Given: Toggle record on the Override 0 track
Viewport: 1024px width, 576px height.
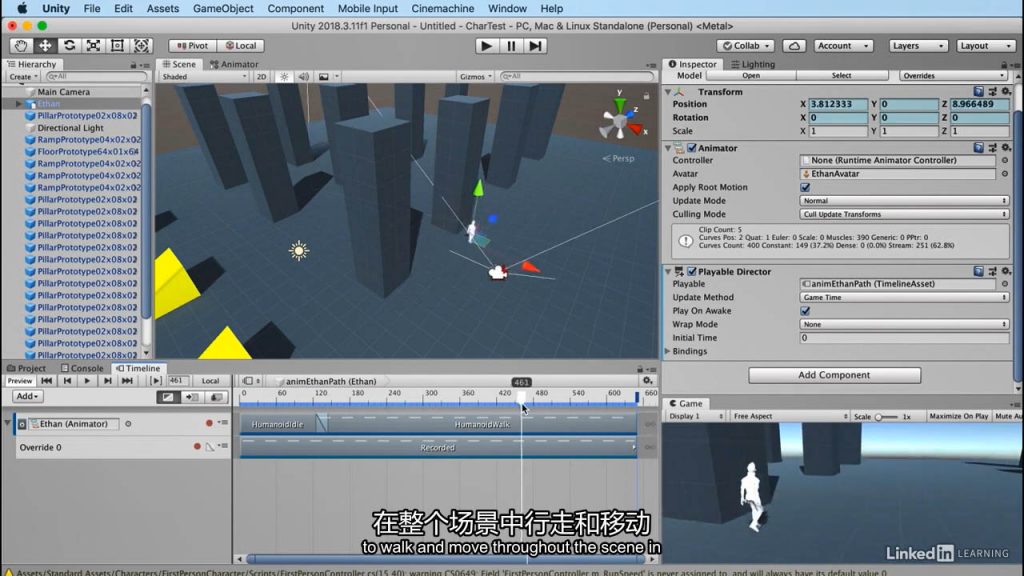Looking at the screenshot, I should 197,447.
